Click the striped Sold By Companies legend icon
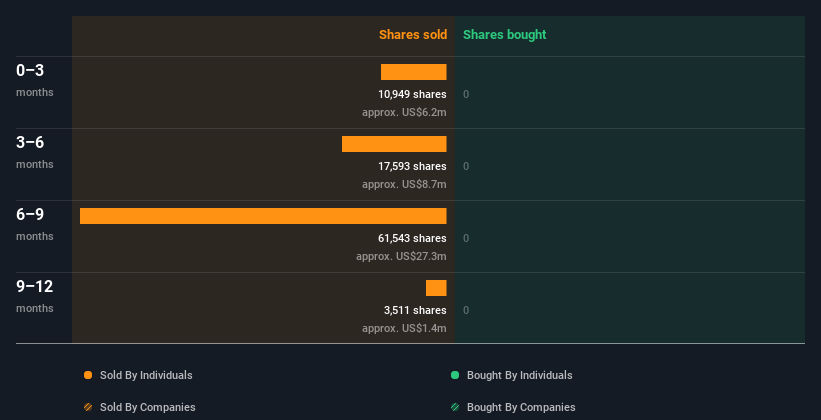Screen dimensions: 821x420 [x=88, y=407]
